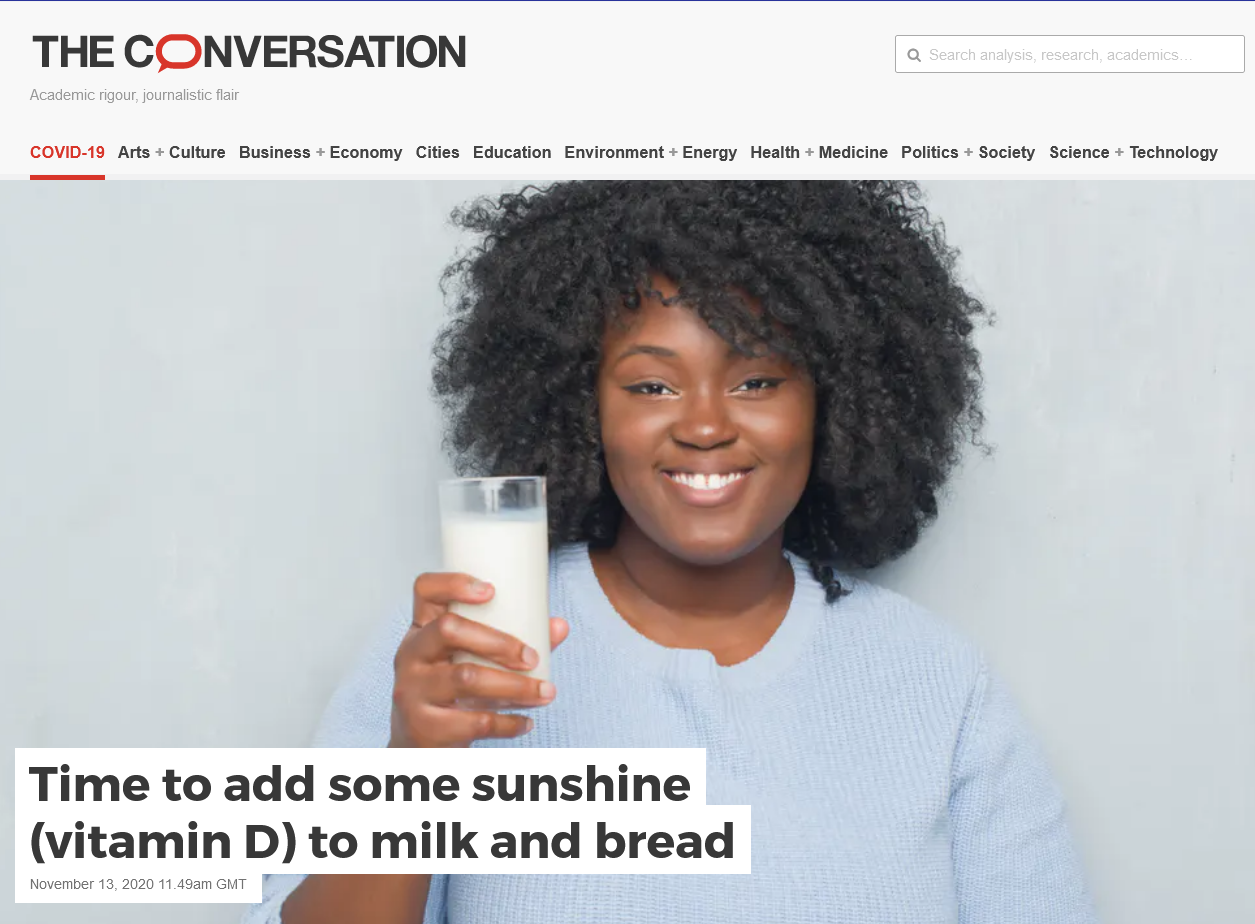Screen dimensions: 1255x924
Task: Select the Environment menu item
Action: (x=614, y=152)
